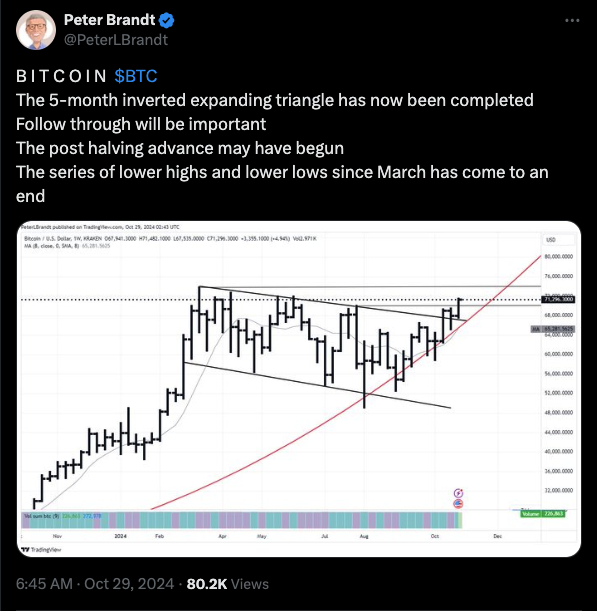Select the 2024 label on time axis
This screenshot has height=611, width=597.
click(121, 536)
